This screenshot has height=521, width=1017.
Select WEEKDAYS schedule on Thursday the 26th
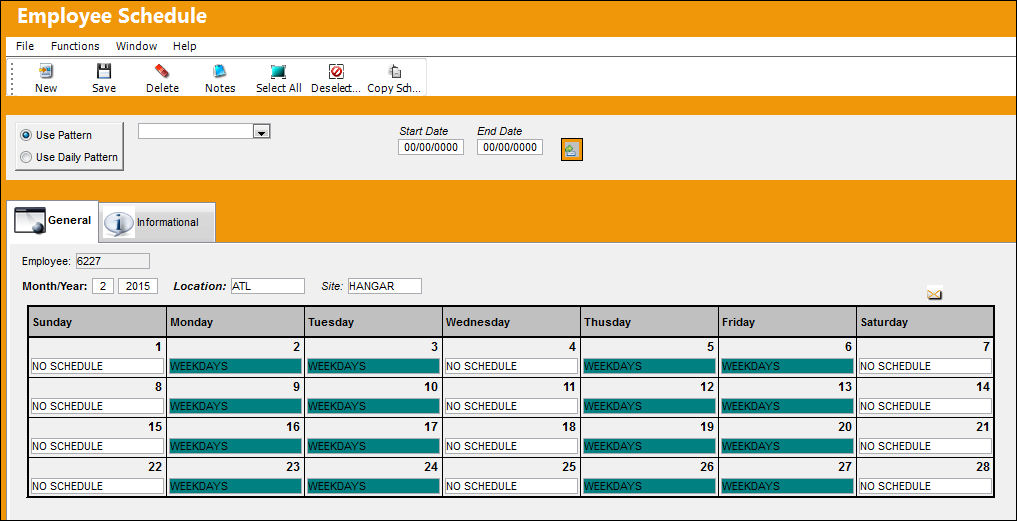point(649,487)
